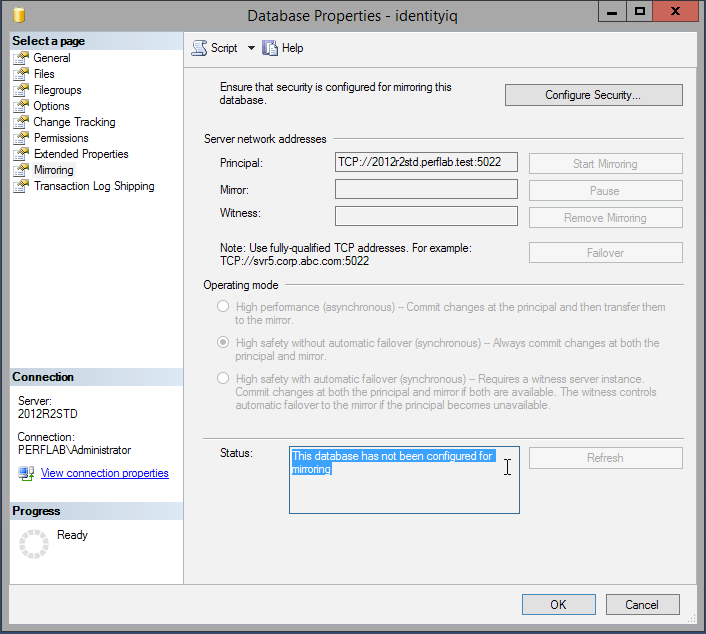706x634 pixels.
Task: Open the Permissions page
Action: coord(61,138)
